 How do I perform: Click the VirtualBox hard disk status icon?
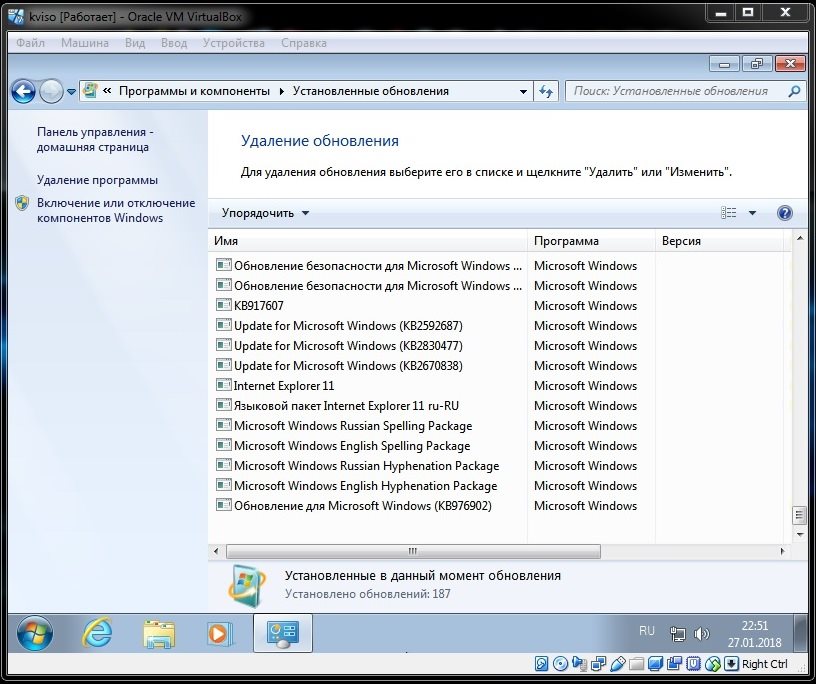pyautogui.click(x=541, y=664)
